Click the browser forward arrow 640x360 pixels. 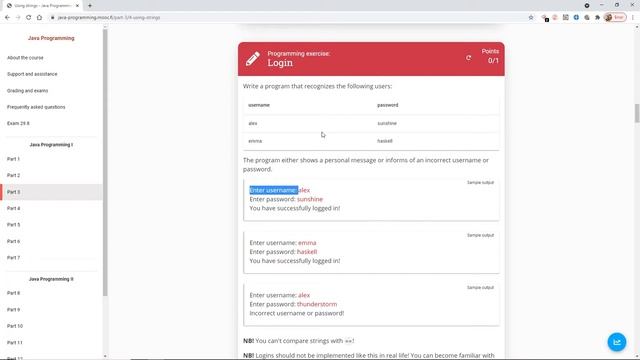[x=18, y=18]
